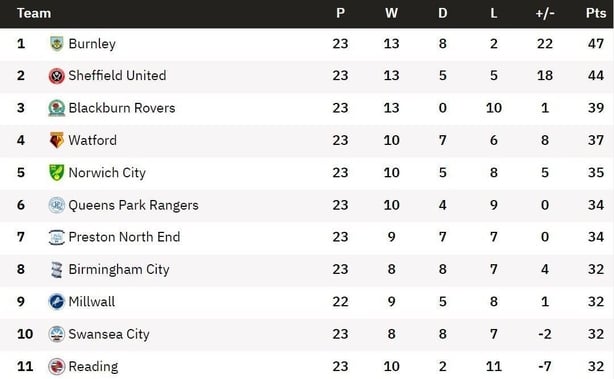The height and width of the screenshot is (379, 614).
Task: Click the Birmingham City crest icon
Action: pyautogui.click(x=56, y=270)
